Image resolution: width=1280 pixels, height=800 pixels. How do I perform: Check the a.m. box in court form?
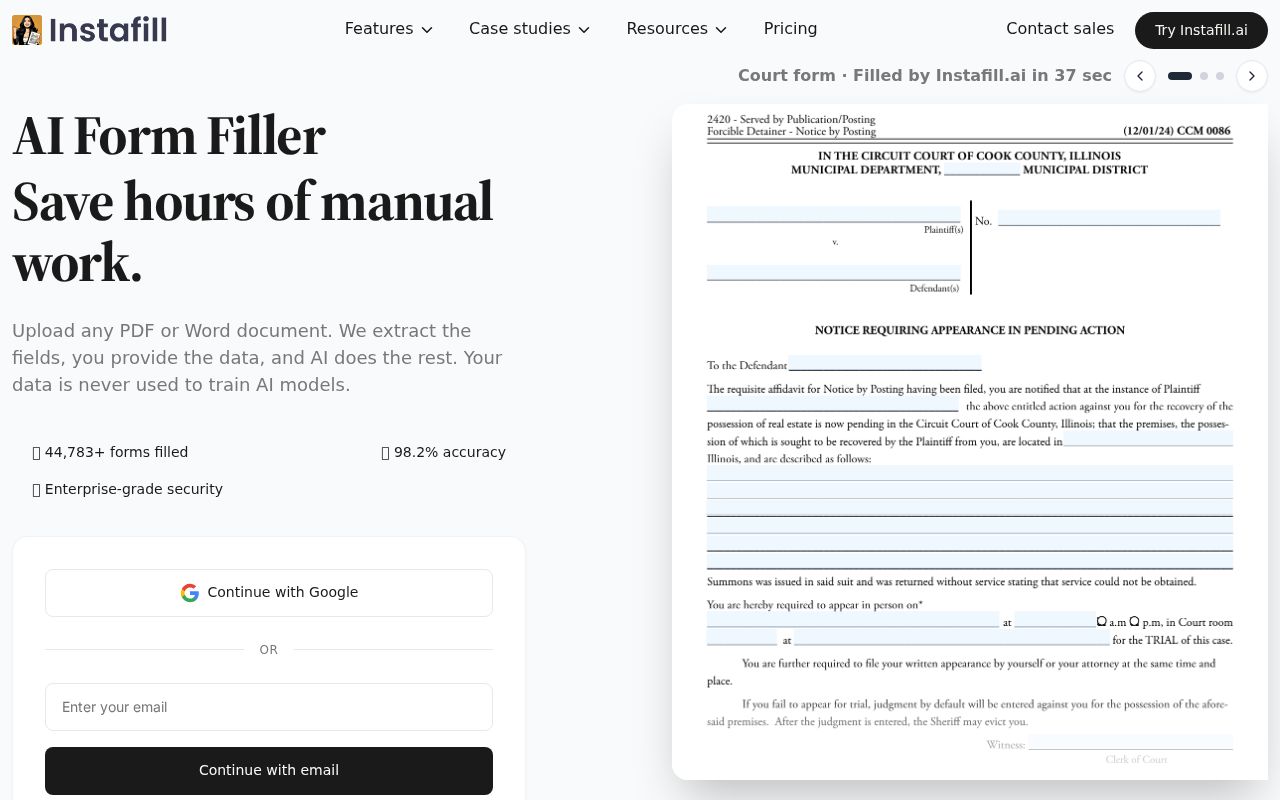click(x=1102, y=621)
